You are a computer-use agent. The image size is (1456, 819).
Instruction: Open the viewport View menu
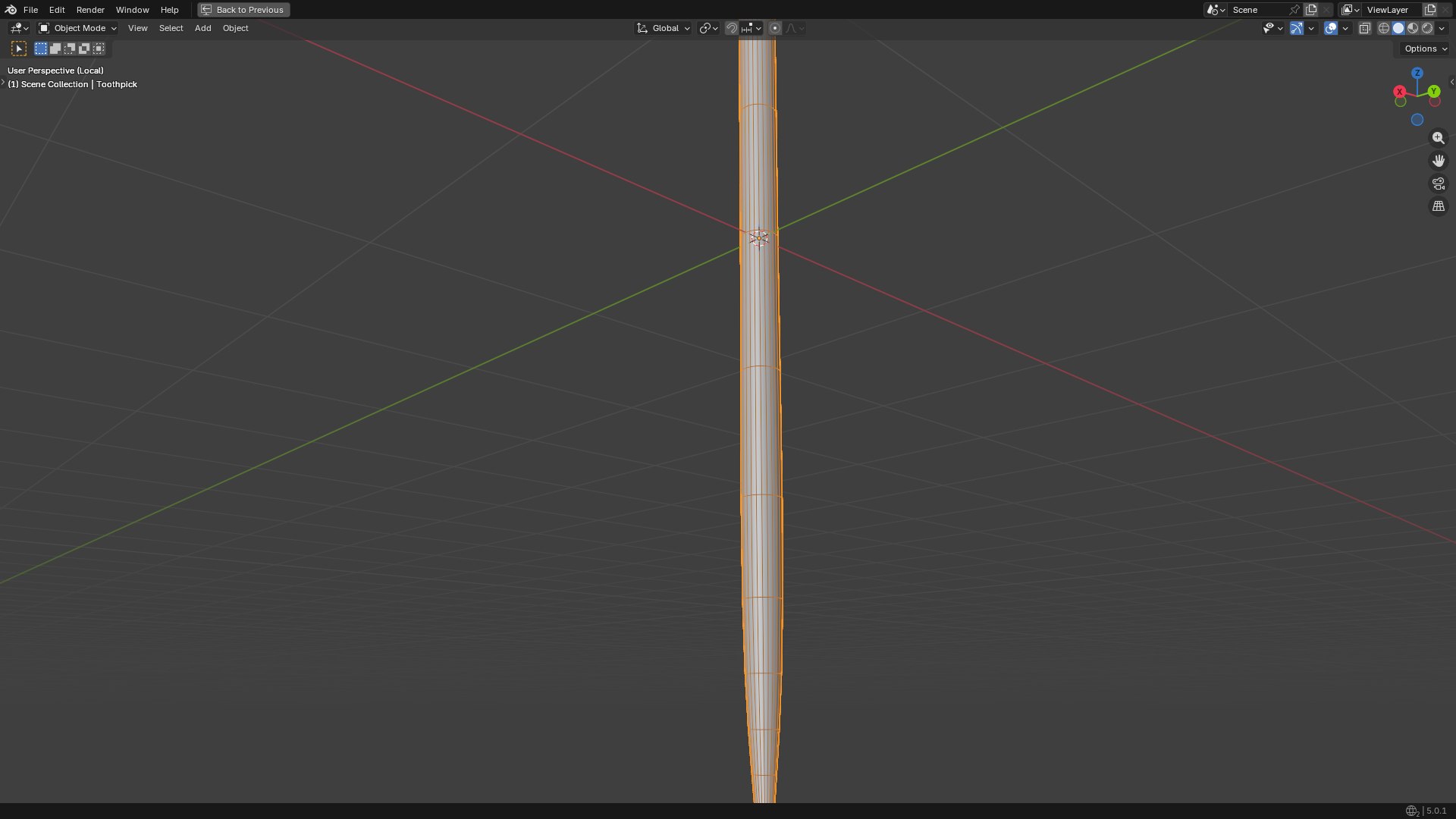(x=137, y=28)
